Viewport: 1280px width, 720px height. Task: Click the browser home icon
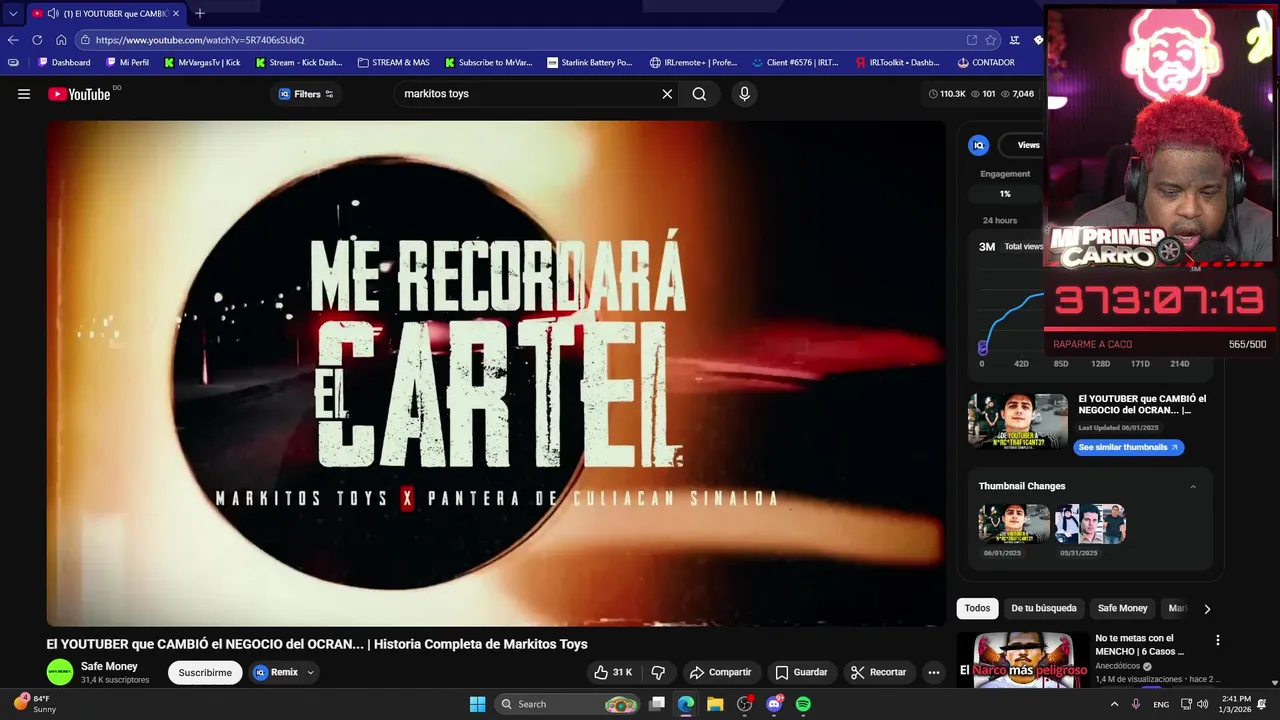coord(61,40)
